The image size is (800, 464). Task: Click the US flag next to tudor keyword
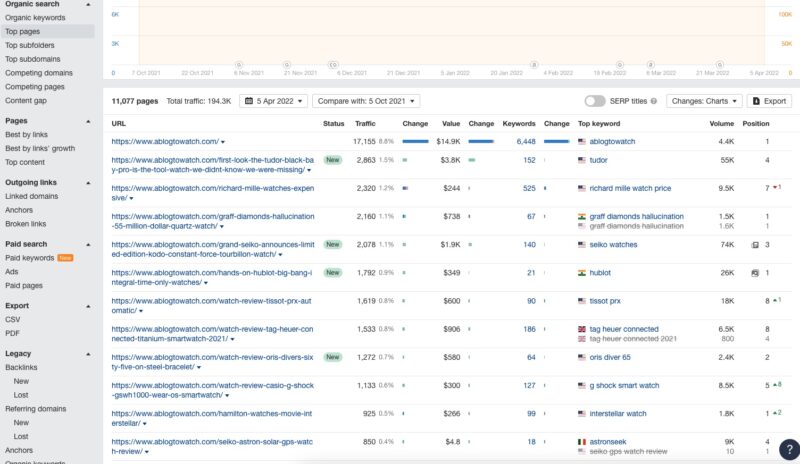(582, 160)
